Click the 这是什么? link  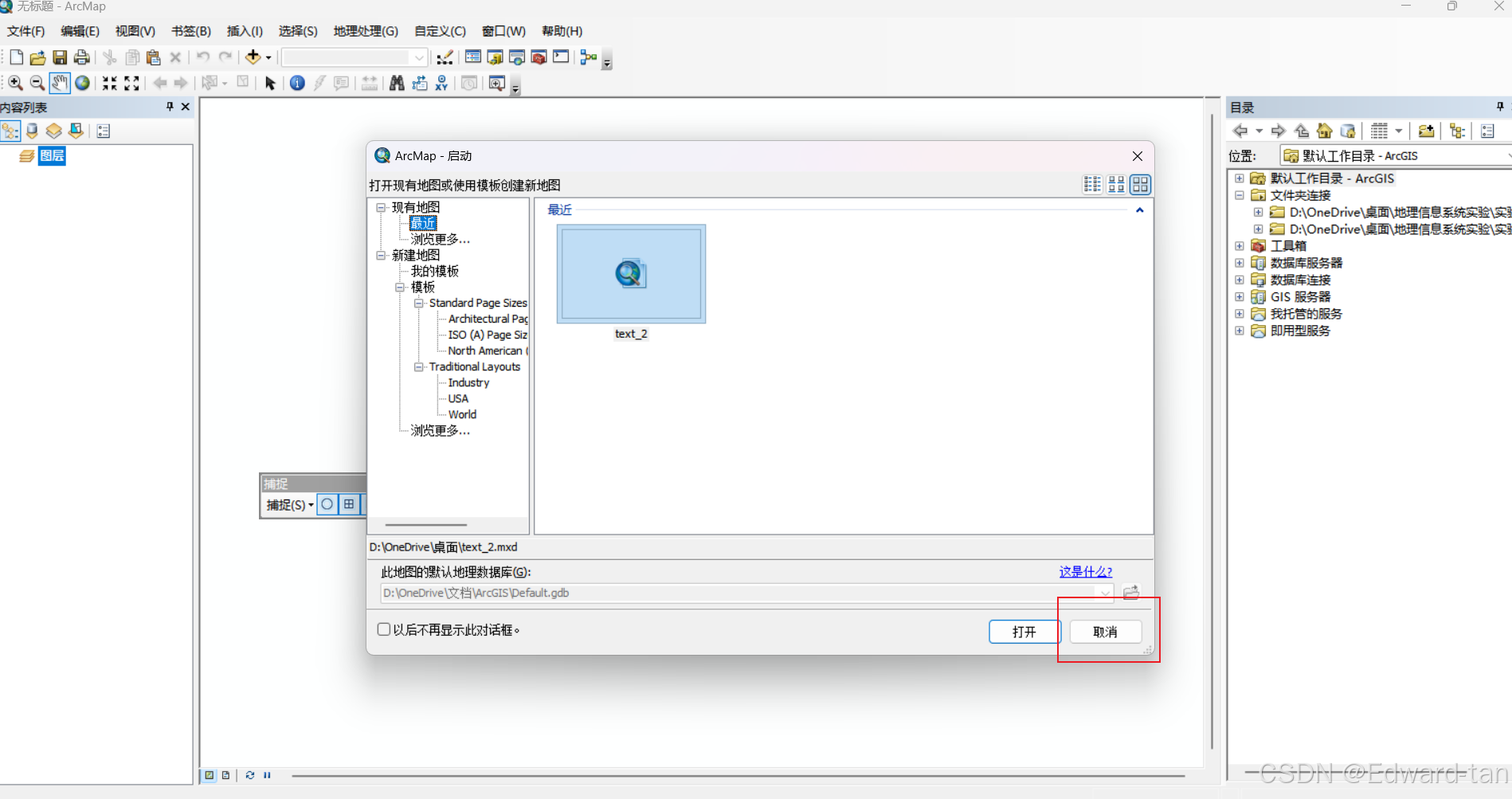click(x=1085, y=571)
